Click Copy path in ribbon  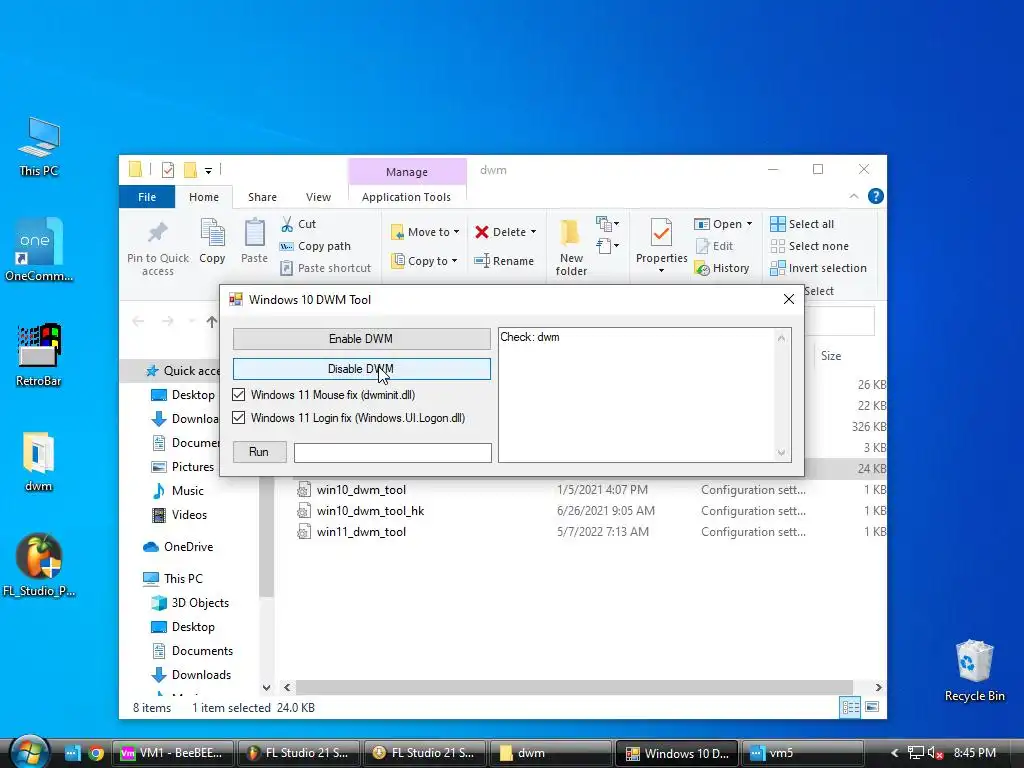[315, 246]
